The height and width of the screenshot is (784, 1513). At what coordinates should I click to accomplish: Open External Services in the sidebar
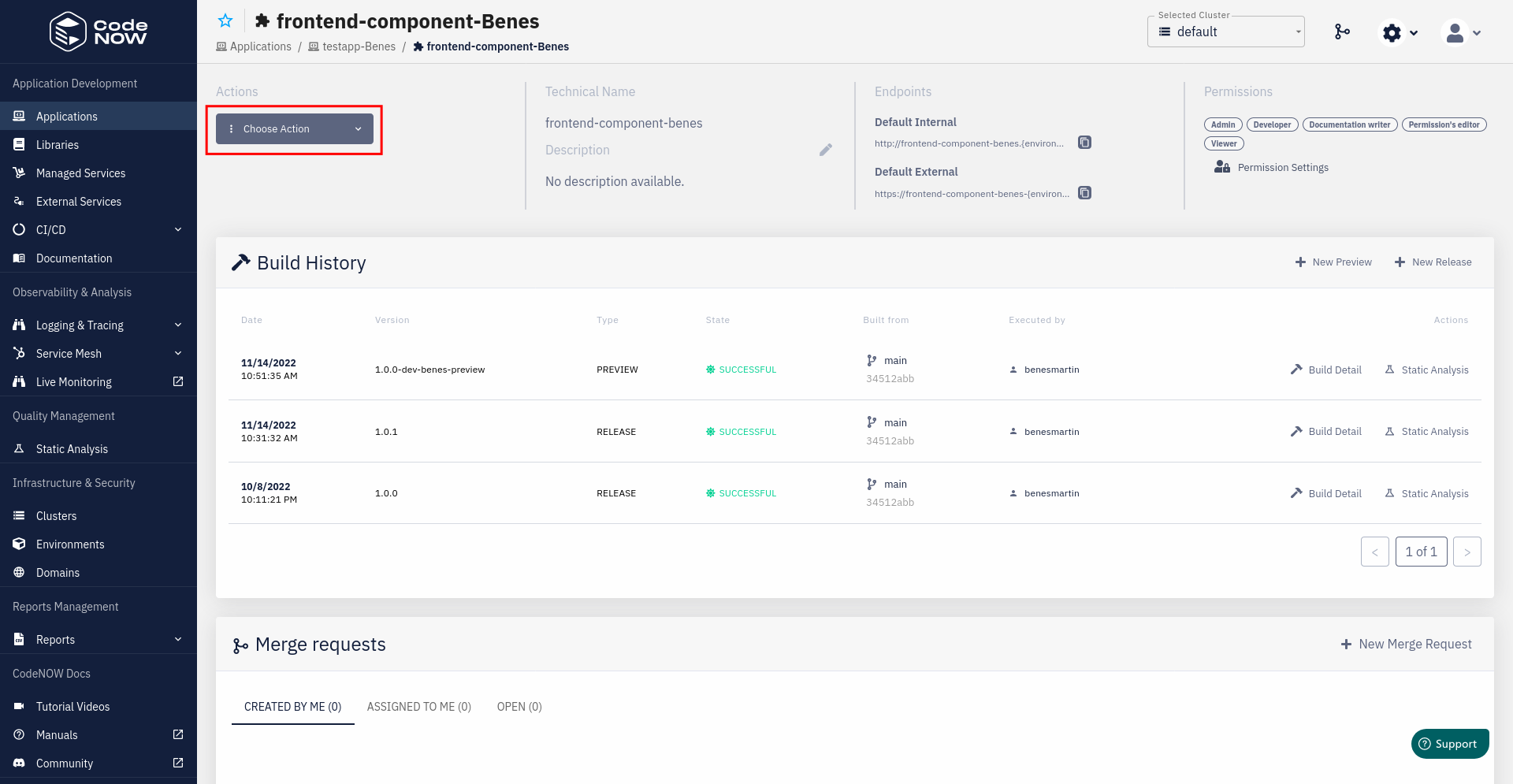(x=99, y=201)
